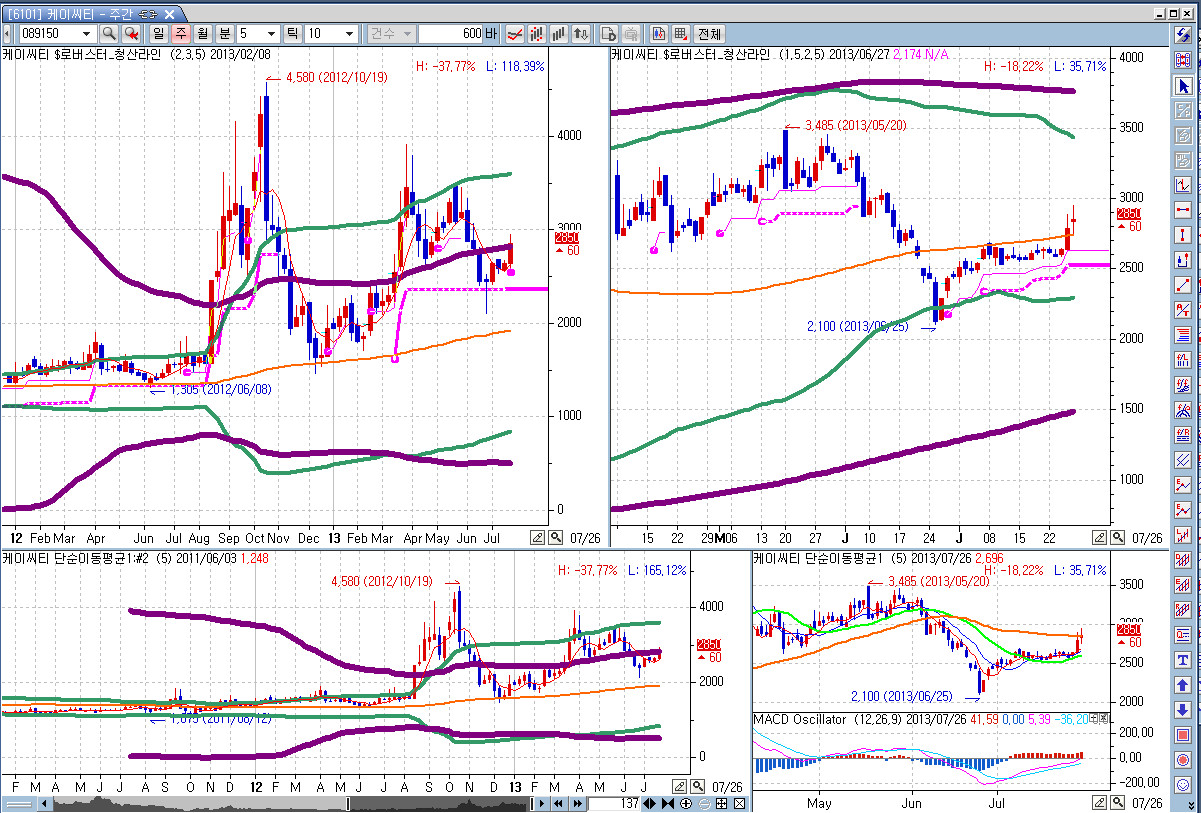Select the tick (틱) period button
This screenshot has height=813, width=1201.
[293, 33]
